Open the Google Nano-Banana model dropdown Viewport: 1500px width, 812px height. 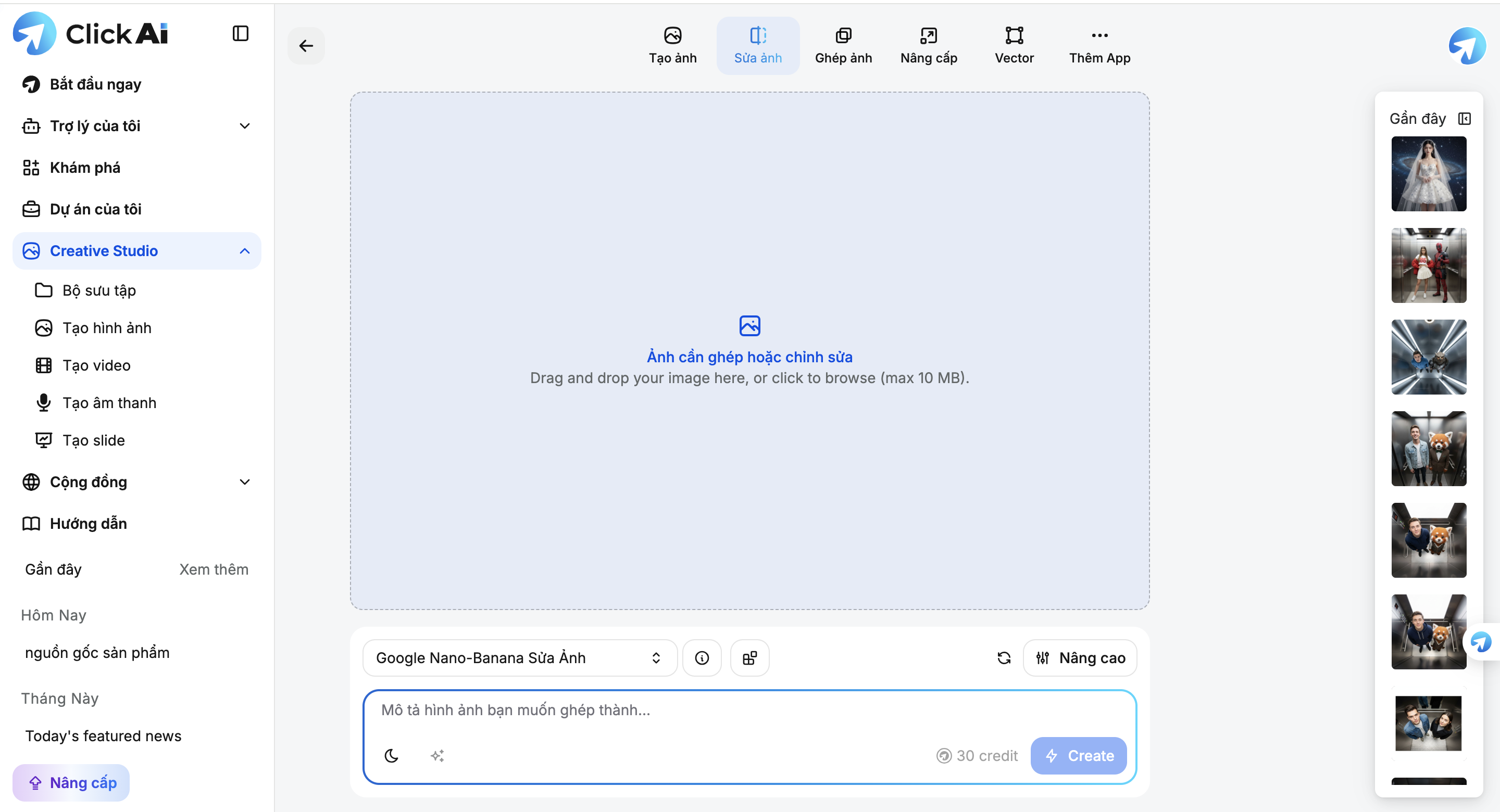click(x=519, y=658)
